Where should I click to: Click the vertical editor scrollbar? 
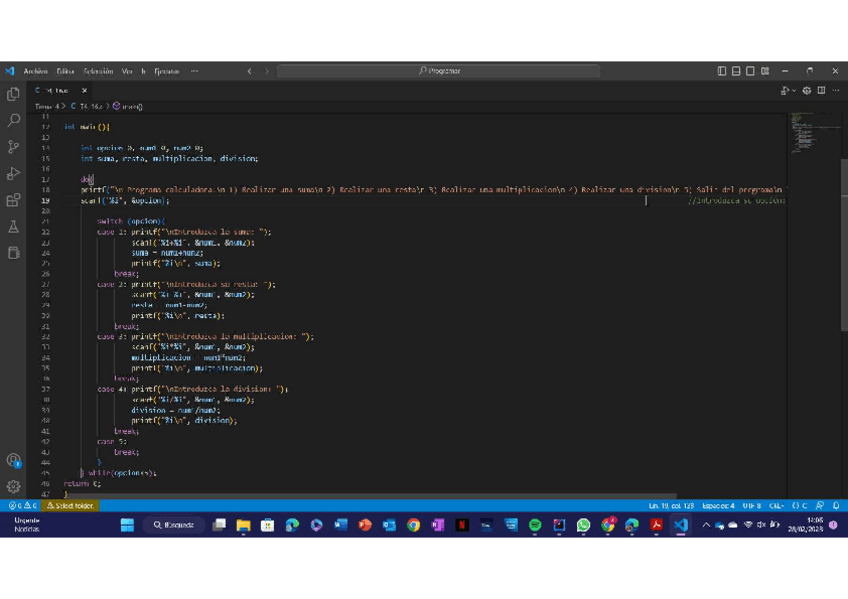[x=843, y=250]
